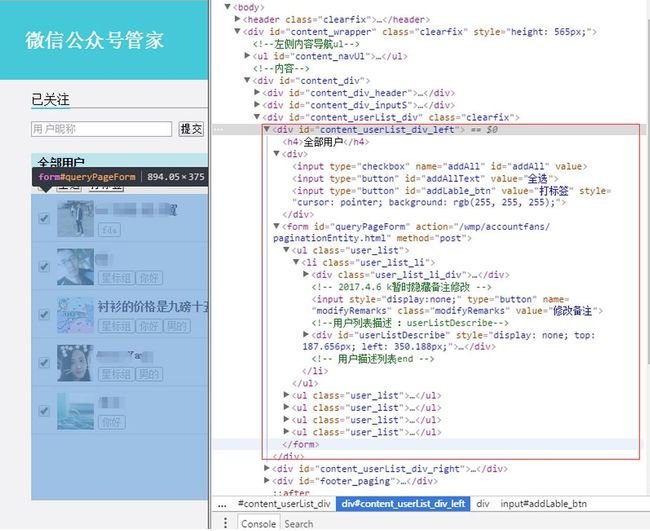
Task: Select the closing form tag line
Action: click(301, 444)
